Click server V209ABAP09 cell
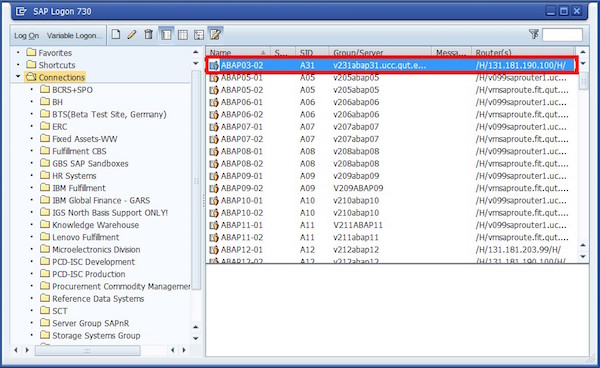The height and width of the screenshot is (368, 600). (x=358, y=188)
